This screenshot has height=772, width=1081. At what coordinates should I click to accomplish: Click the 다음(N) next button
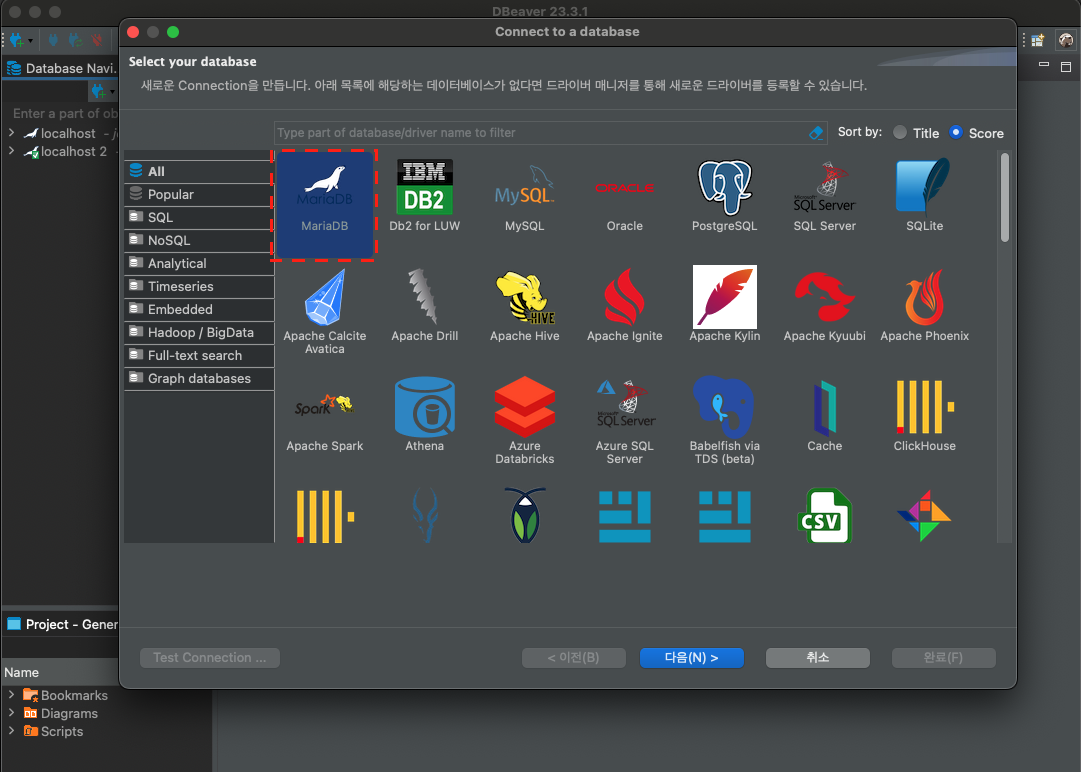point(691,658)
